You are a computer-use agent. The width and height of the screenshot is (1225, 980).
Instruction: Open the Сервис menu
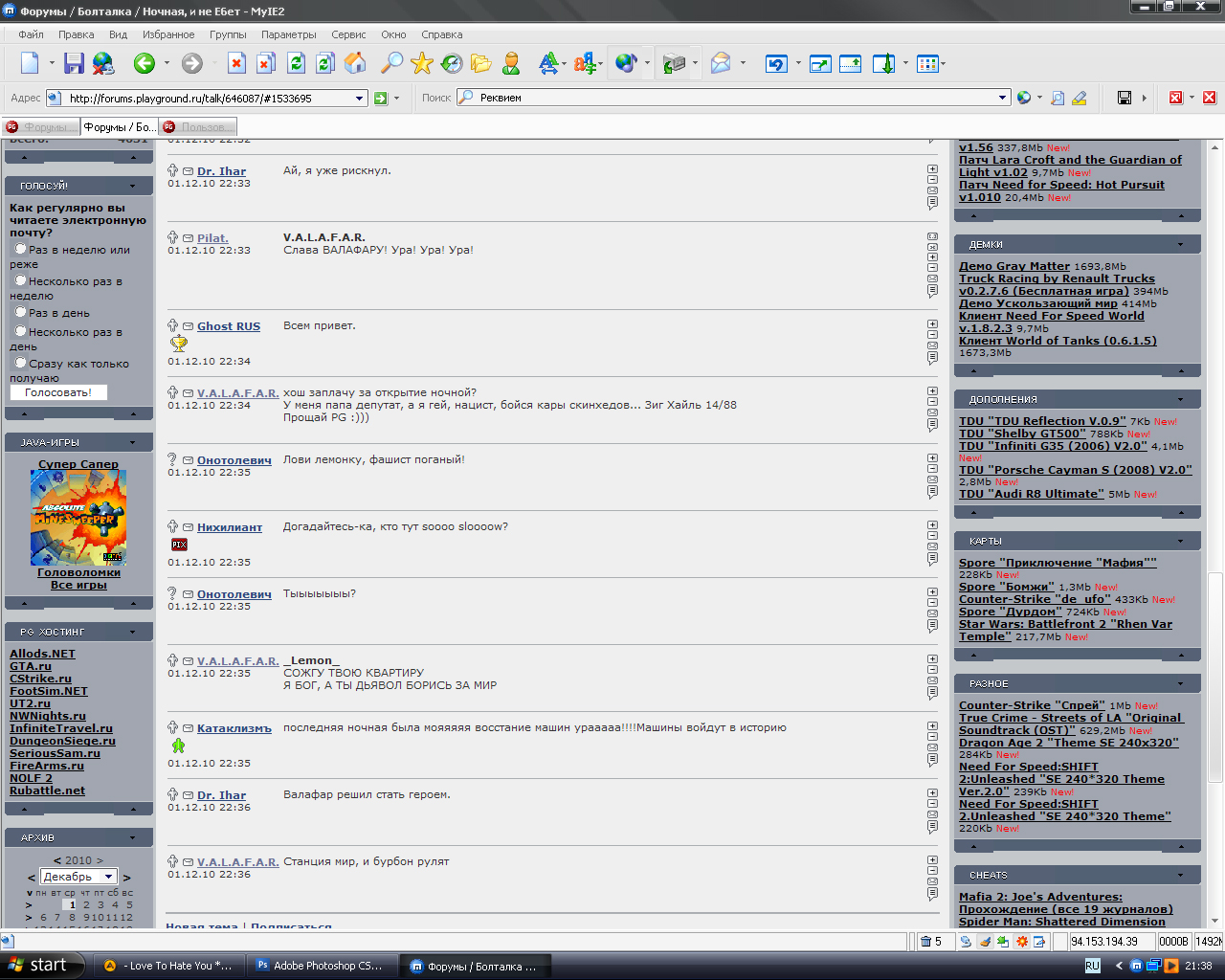[348, 34]
